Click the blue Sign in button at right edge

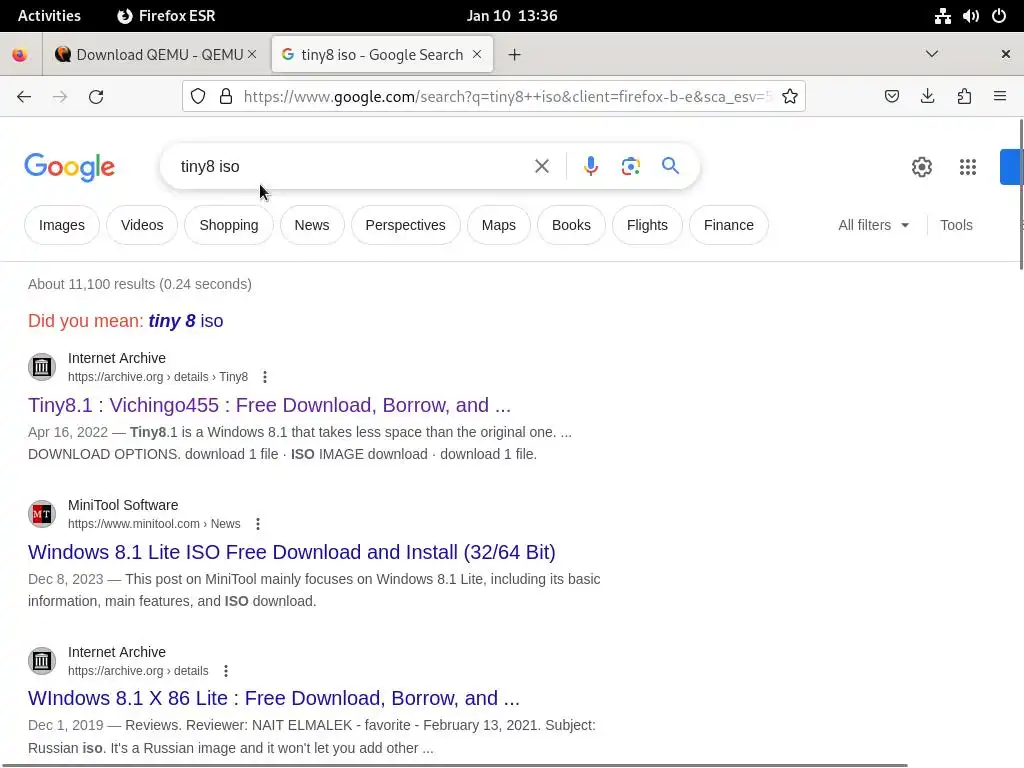(x=1010, y=167)
